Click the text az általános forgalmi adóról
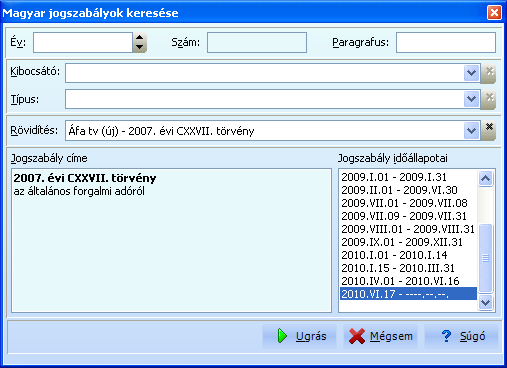 tap(79, 191)
